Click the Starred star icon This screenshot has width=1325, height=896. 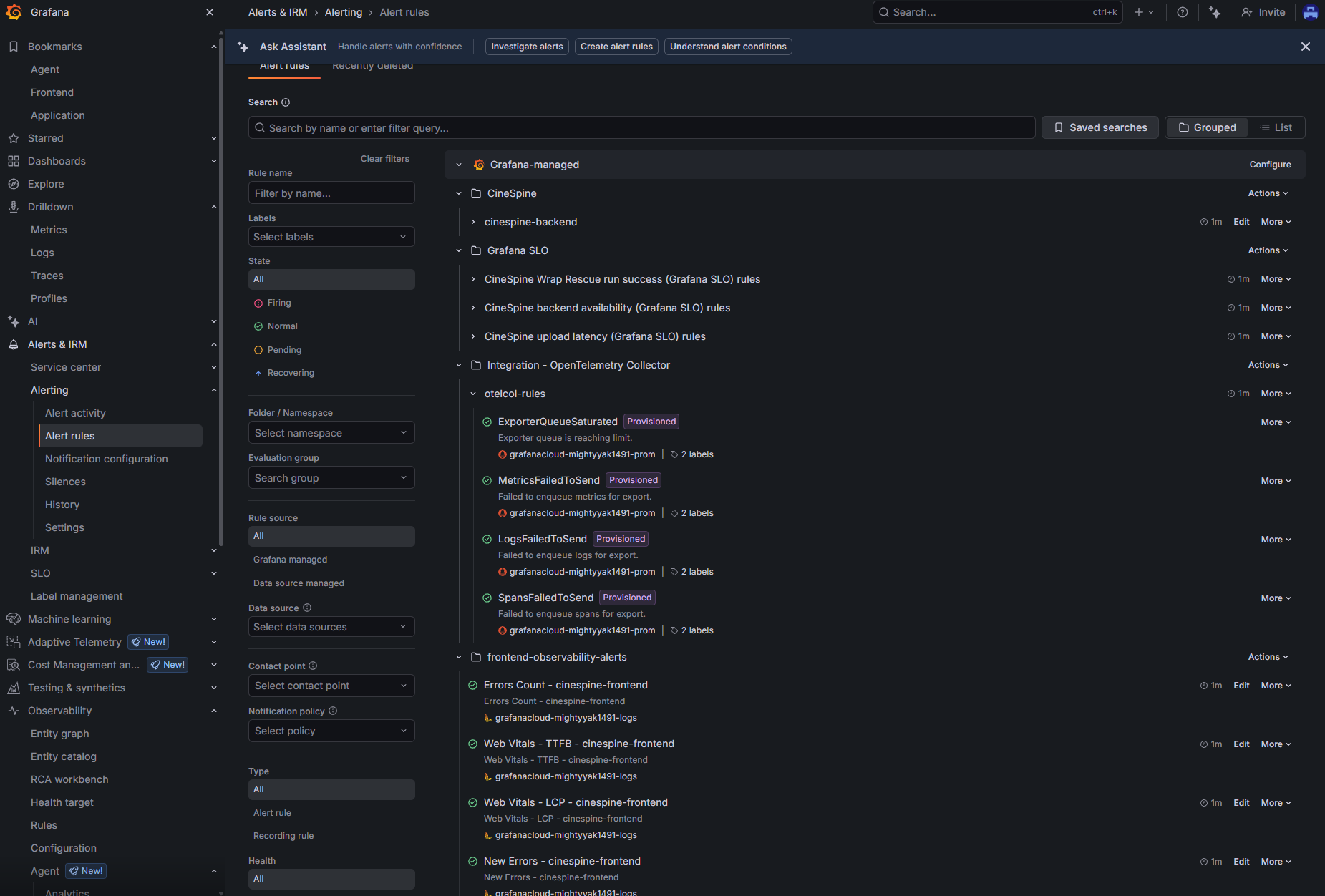coord(14,138)
